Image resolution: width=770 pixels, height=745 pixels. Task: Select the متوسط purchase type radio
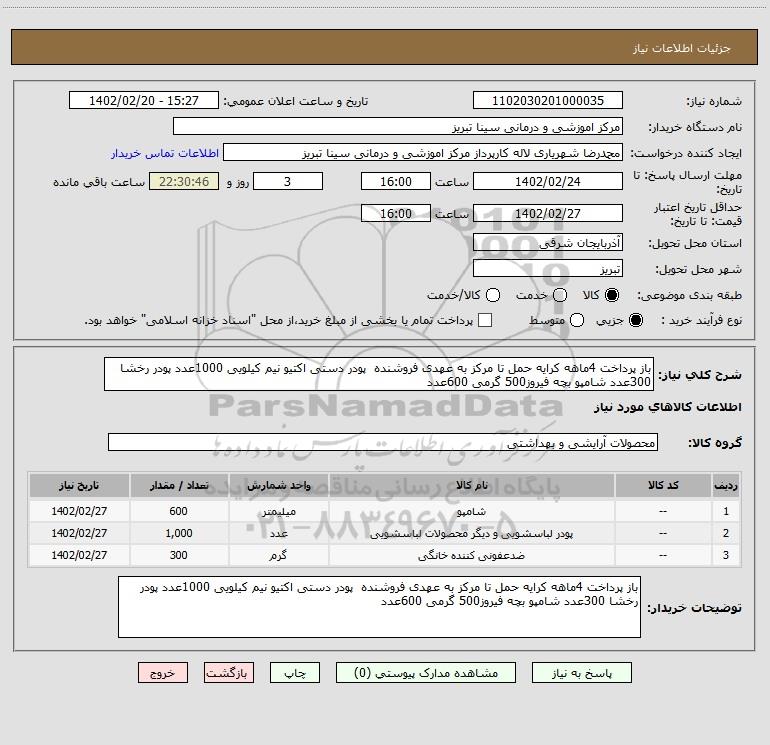[x=577, y=320]
